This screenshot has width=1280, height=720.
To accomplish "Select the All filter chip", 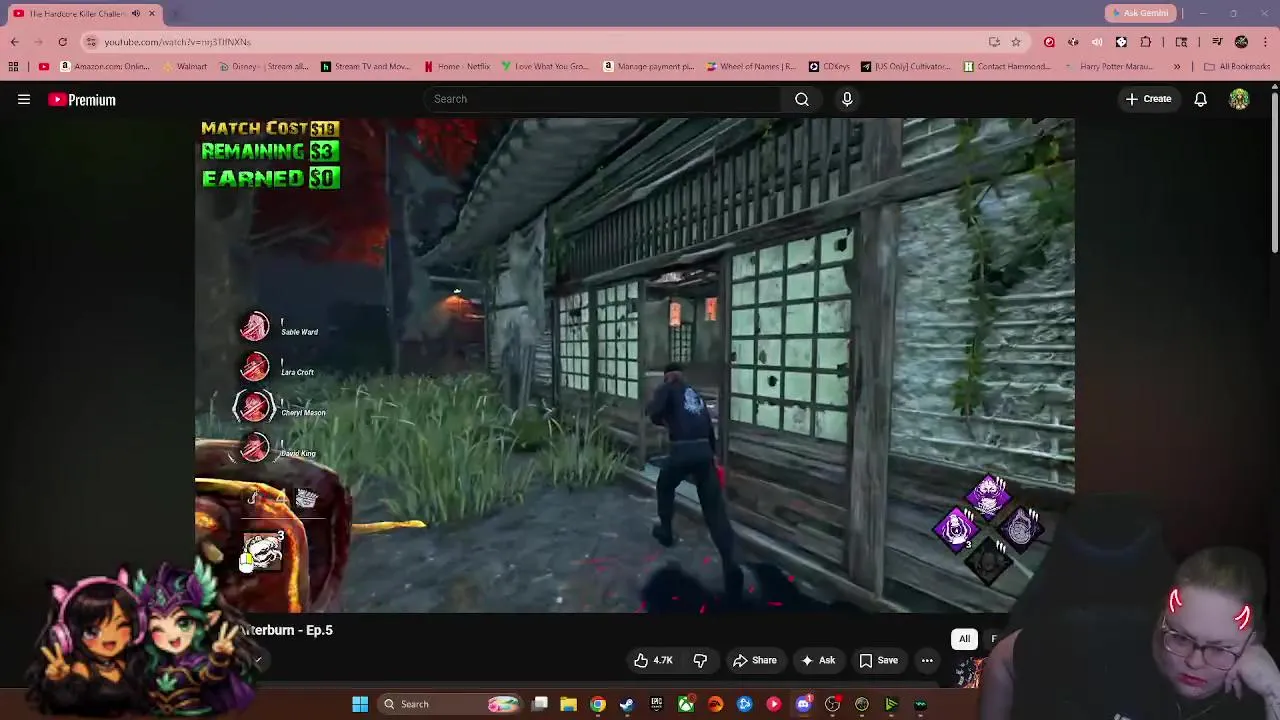I will click(964, 639).
